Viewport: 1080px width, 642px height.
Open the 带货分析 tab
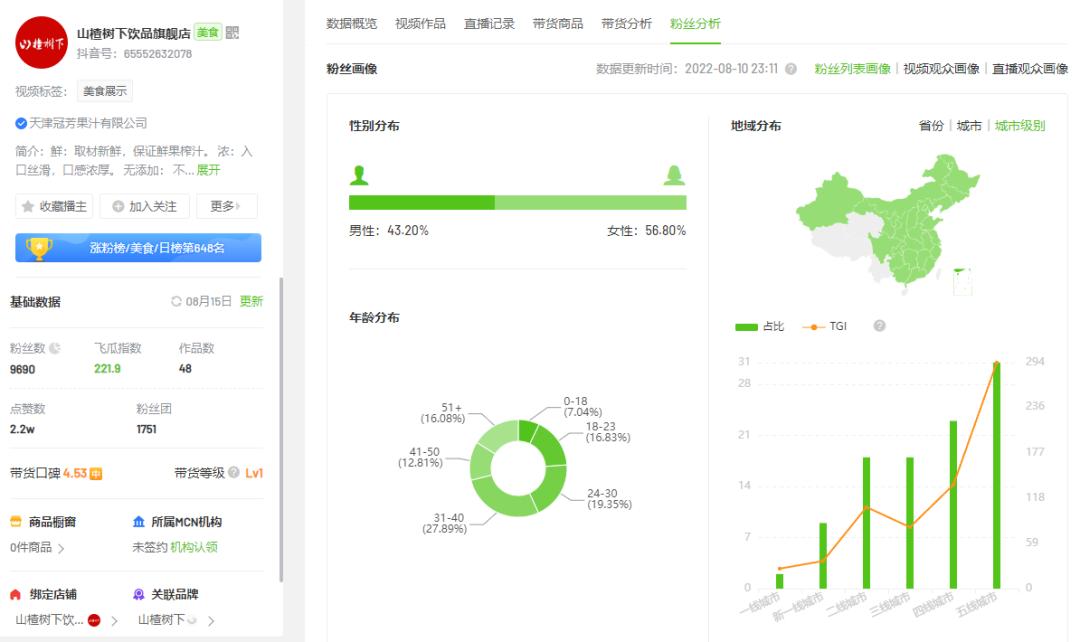[x=631, y=23]
